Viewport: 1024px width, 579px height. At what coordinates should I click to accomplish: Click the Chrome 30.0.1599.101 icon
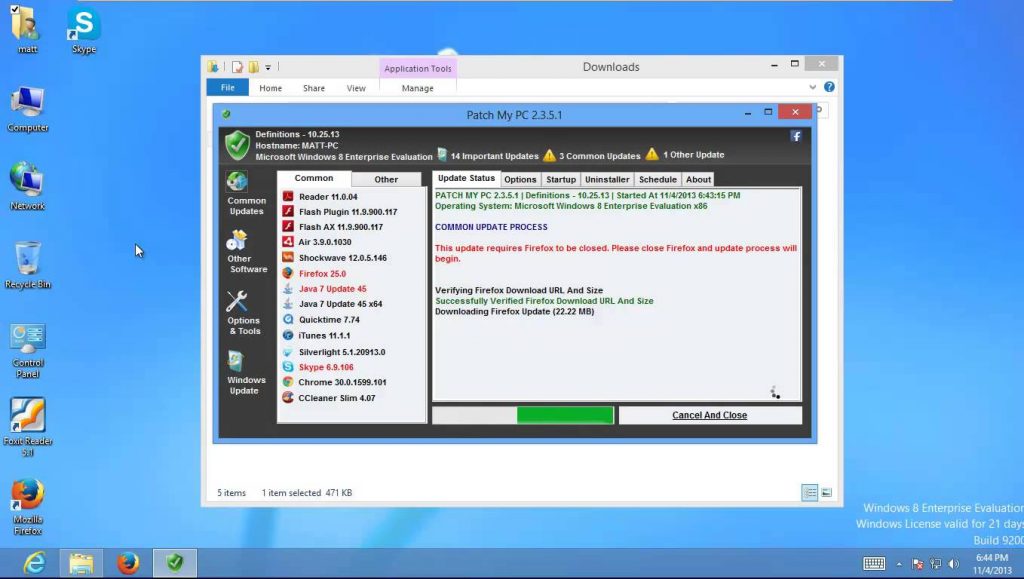288,382
